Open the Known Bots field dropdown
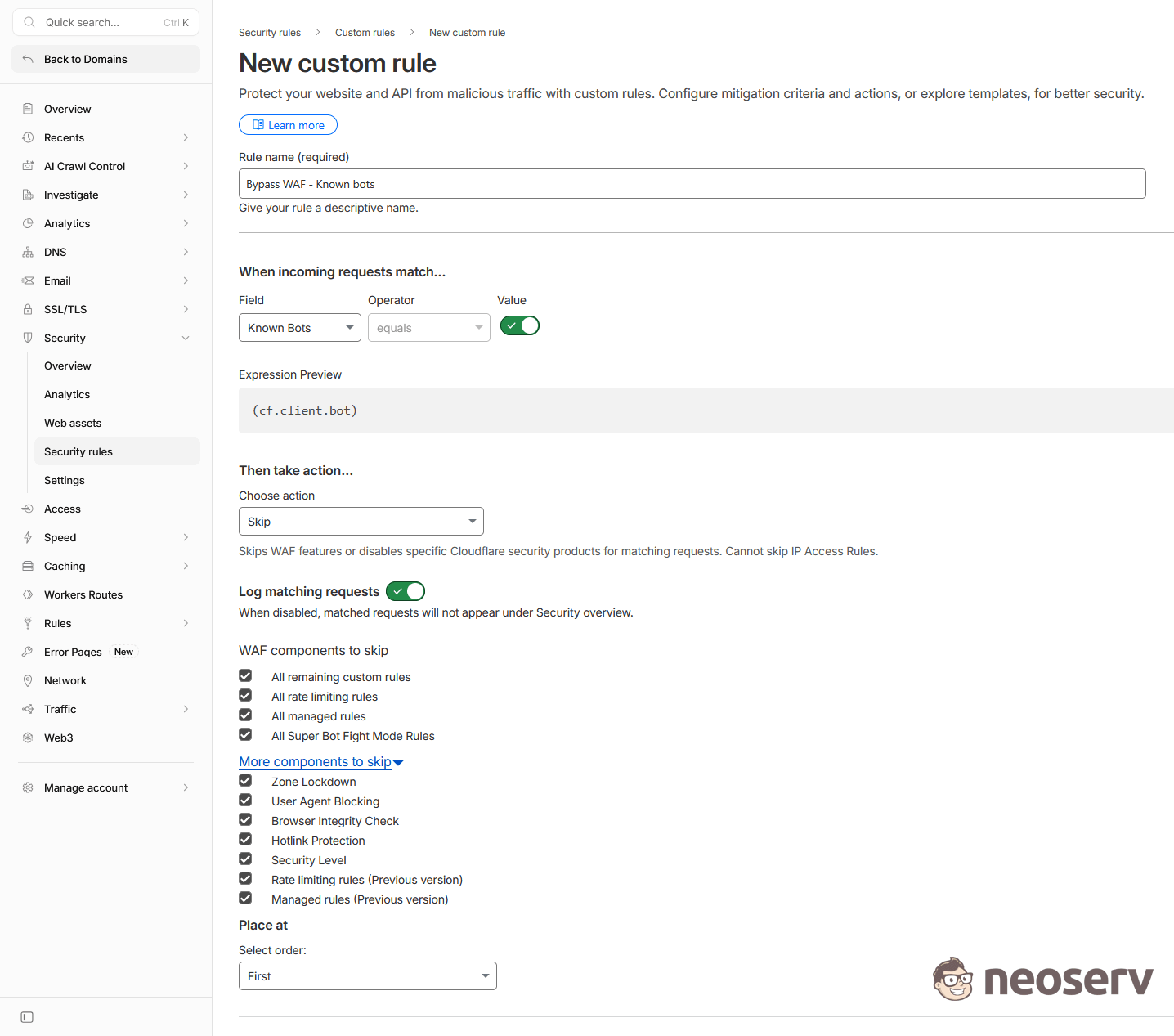The width and height of the screenshot is (1174, 1036). [300, 328]
